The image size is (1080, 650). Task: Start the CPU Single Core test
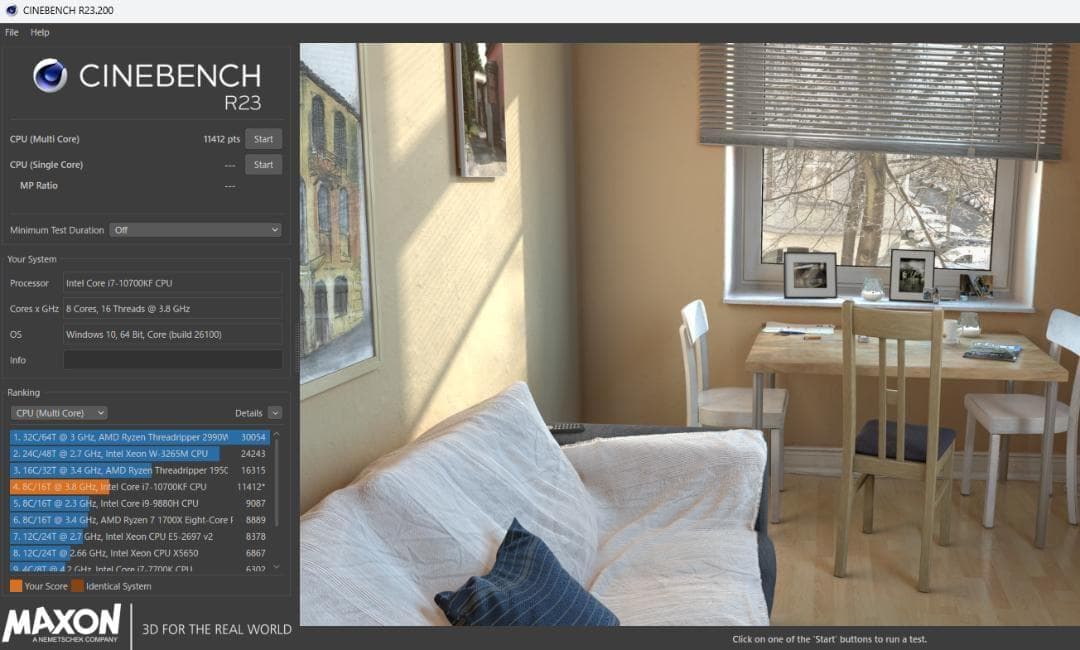click(263, 165)
